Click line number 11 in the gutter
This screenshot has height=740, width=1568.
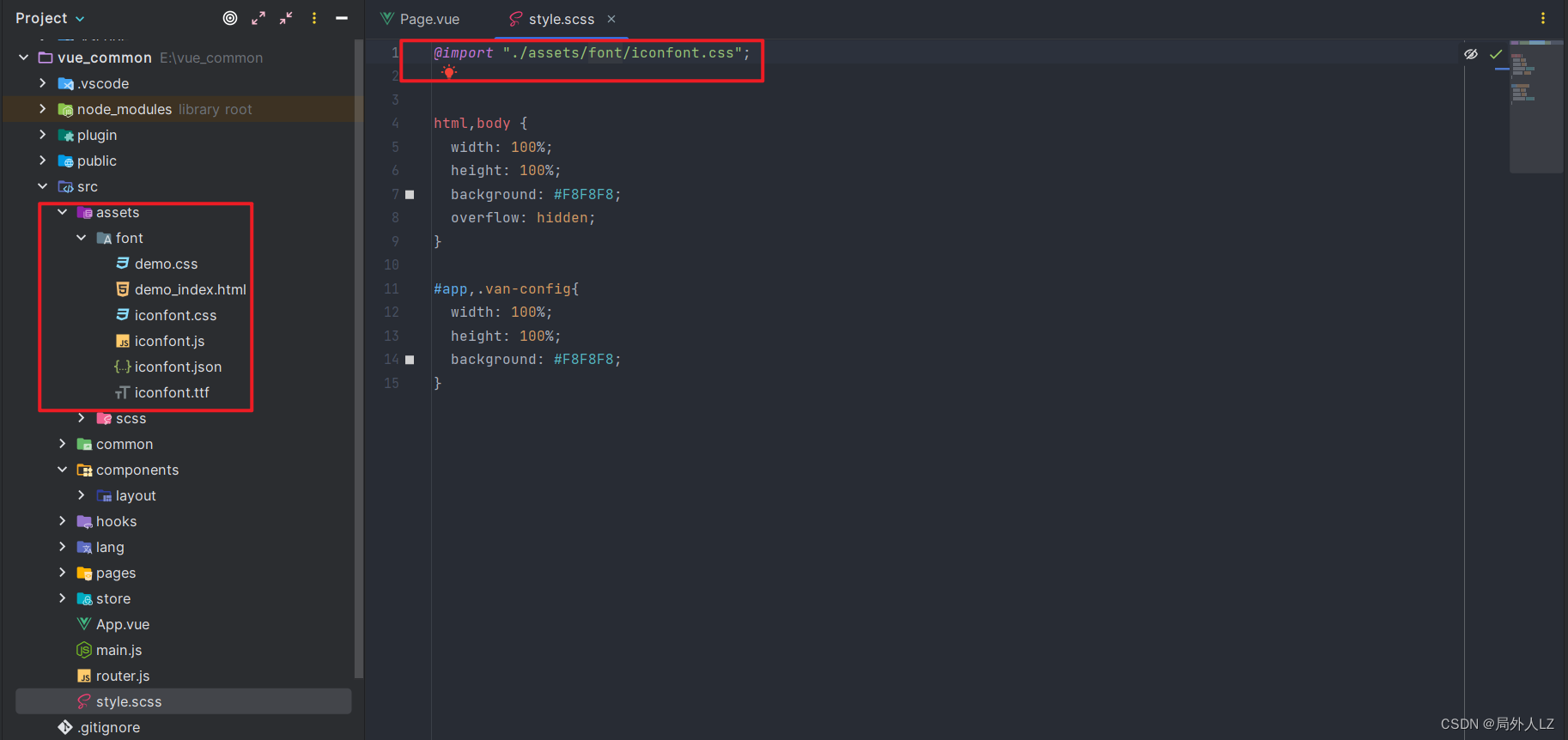coord(392,288)
